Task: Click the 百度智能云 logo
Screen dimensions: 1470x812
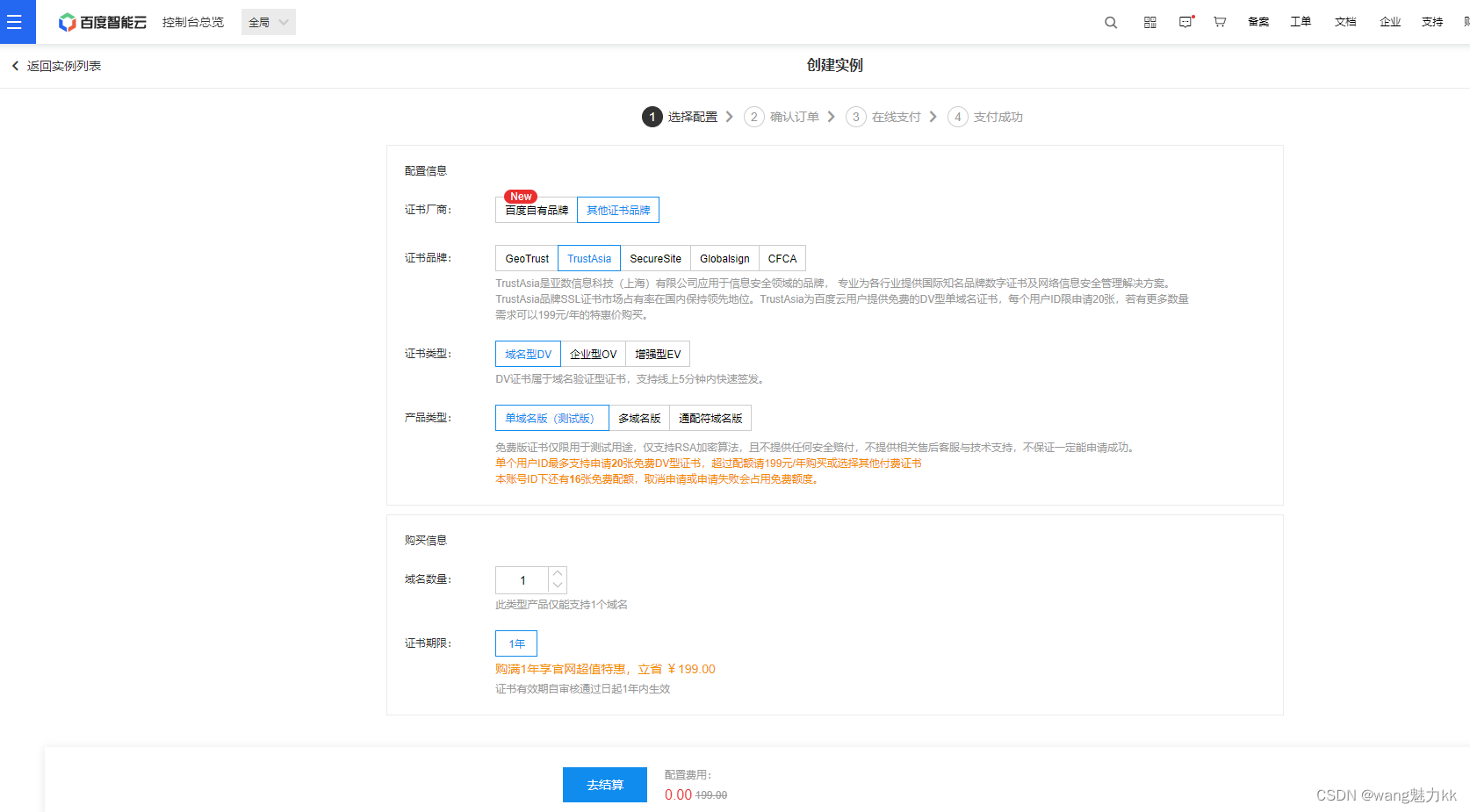Action: click(x=101, y=22)
